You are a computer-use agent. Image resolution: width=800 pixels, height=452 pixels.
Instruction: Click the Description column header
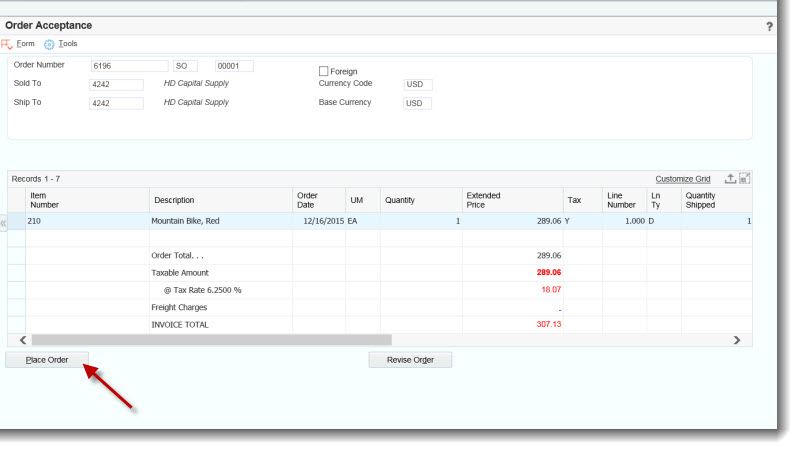tap(221, 200)
